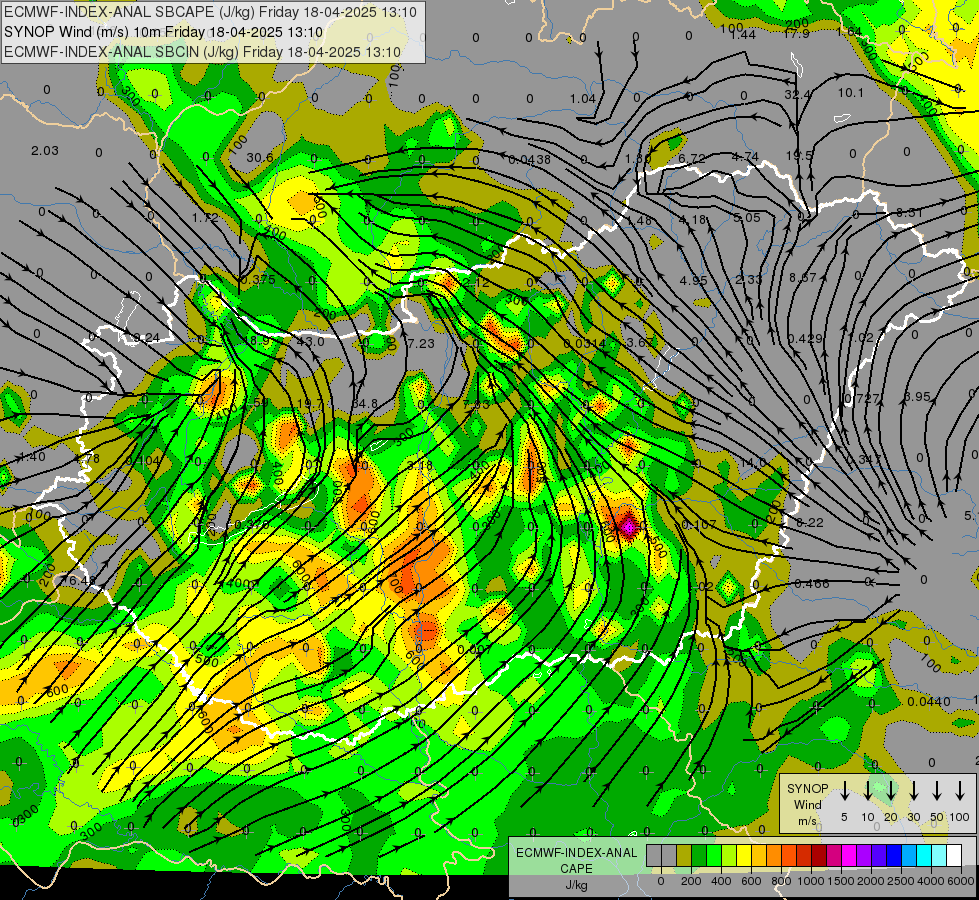Click the J/kg unit label in legend

[x=576, y=885]
